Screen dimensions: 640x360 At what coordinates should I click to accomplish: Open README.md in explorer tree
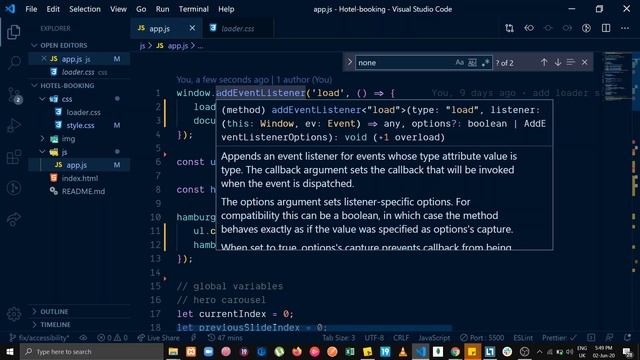click(x=83, y=191)
